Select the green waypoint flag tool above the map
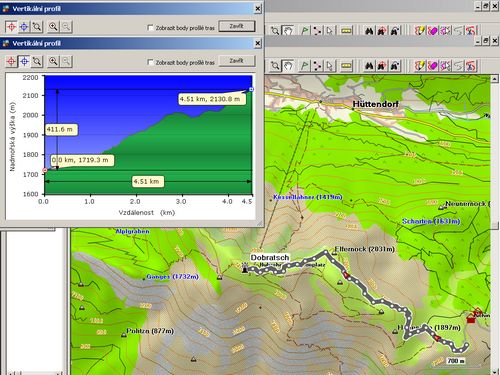 click(x=304, y=66)
